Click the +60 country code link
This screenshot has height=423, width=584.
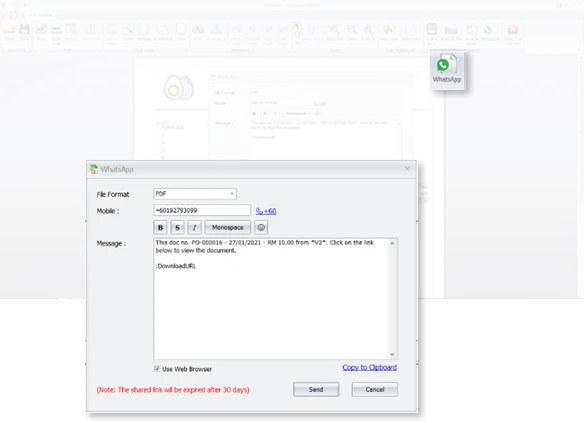coord(266,211)
